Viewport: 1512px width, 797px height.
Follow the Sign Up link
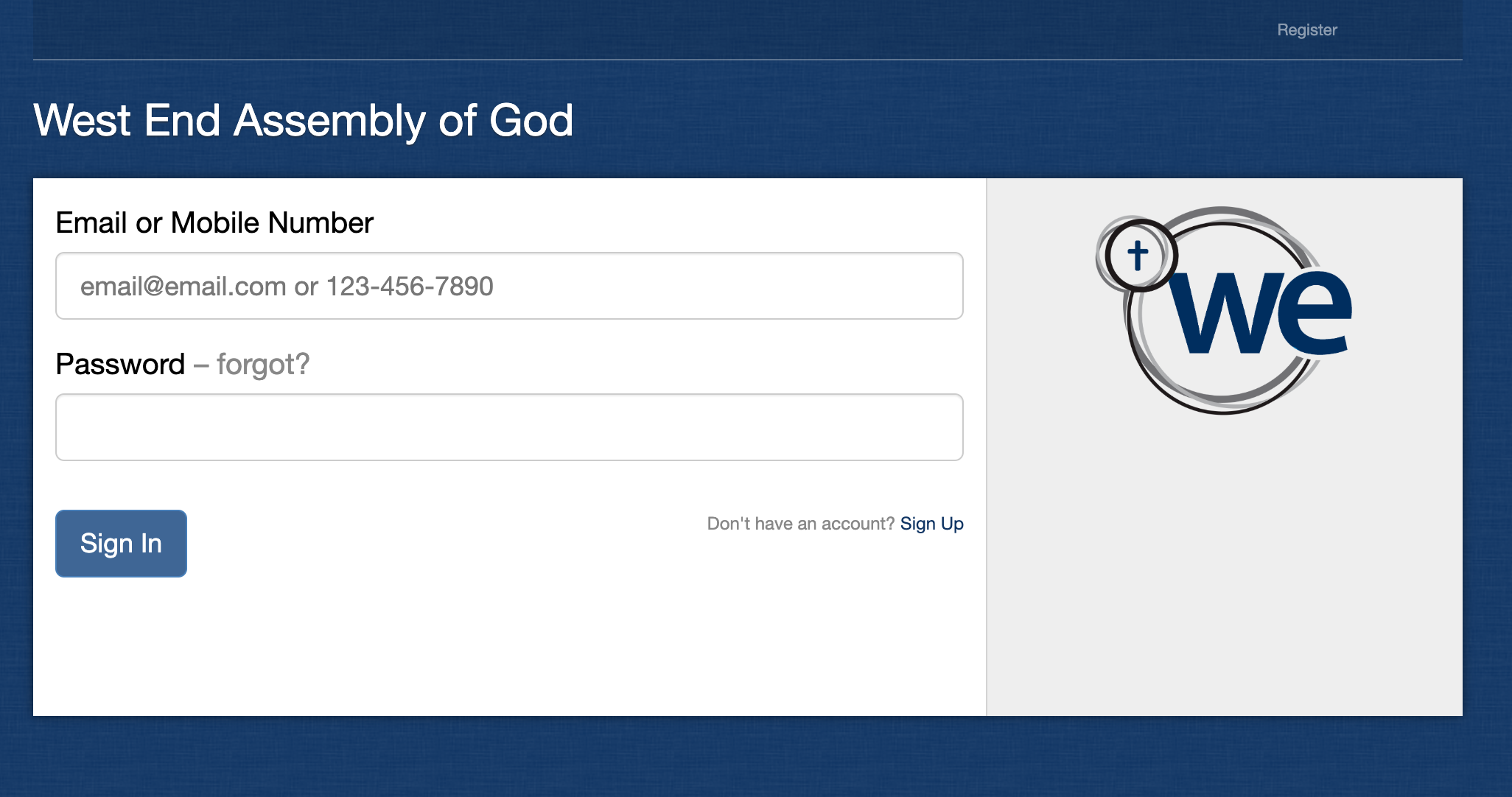[931, 524]
